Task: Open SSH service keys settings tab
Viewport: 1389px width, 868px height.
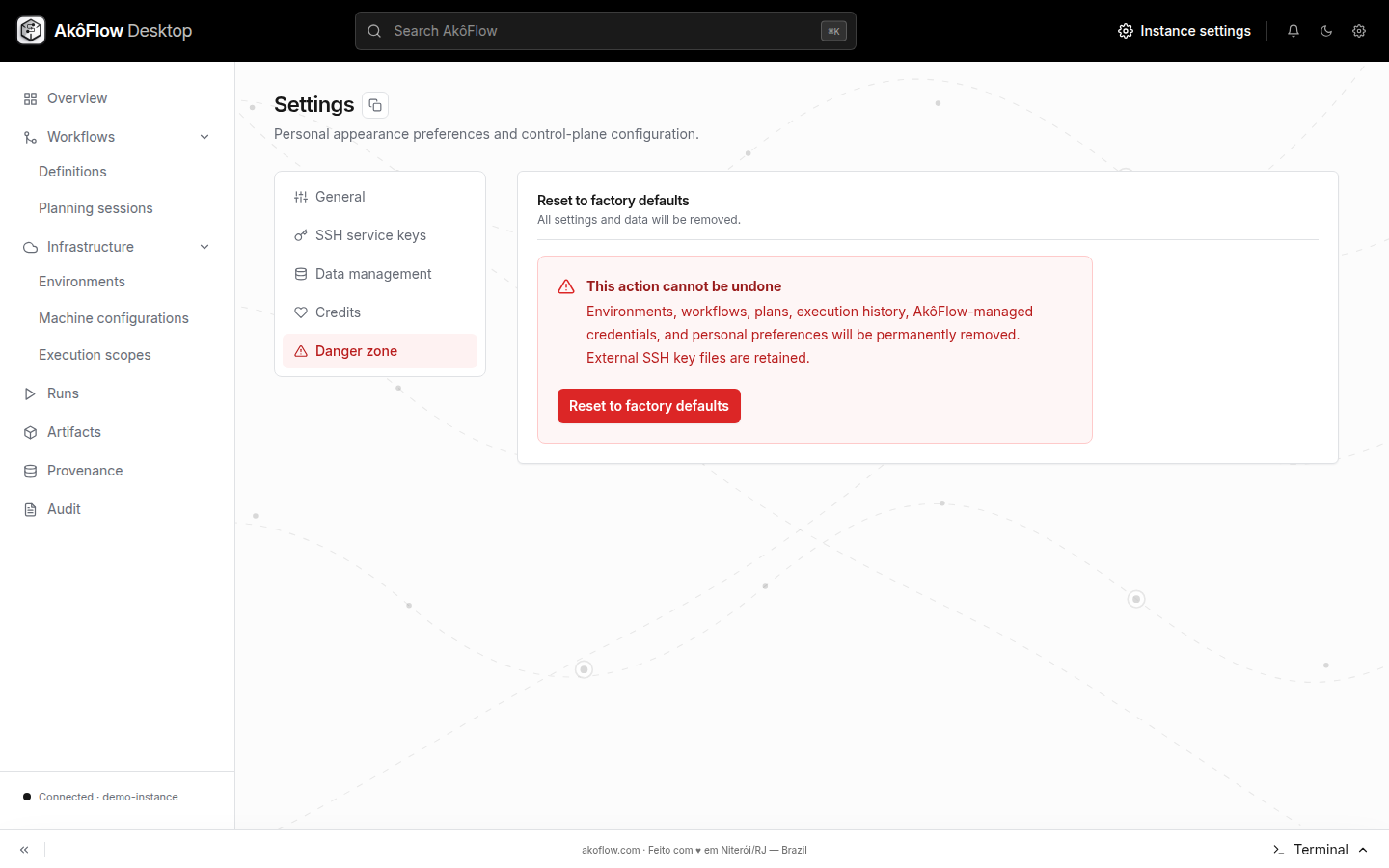Action: pyautogui.click(x=380, y=235)
